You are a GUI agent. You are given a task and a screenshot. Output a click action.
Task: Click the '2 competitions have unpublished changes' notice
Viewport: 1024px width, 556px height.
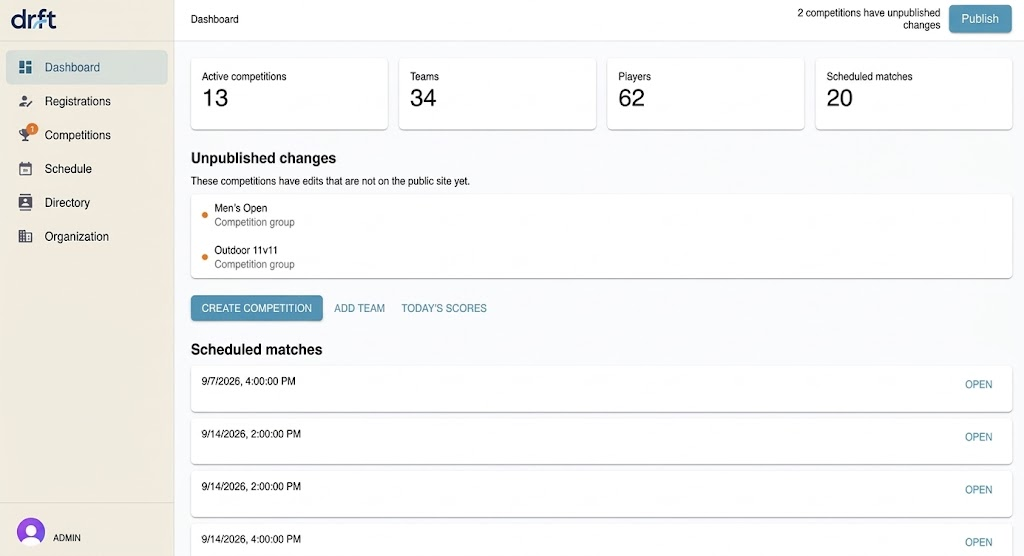869,19
